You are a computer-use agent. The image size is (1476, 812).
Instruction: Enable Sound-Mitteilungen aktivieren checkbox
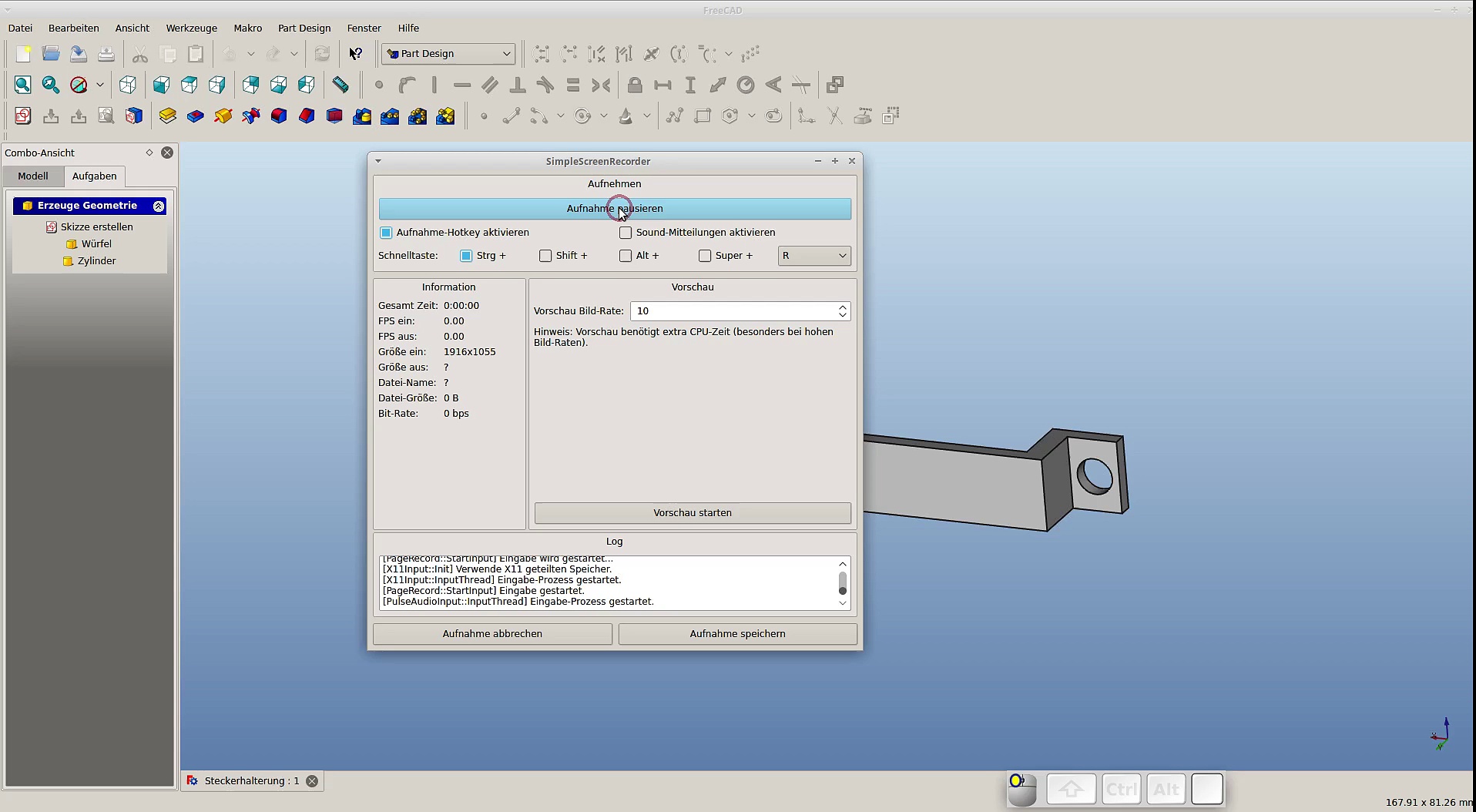tap(626, 233)
